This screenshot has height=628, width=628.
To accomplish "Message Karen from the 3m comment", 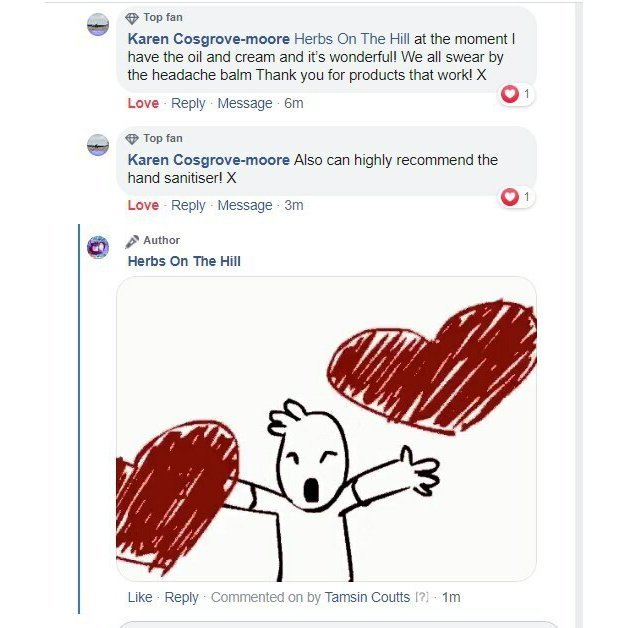I will pyautogui.click(x=245, y=205).
